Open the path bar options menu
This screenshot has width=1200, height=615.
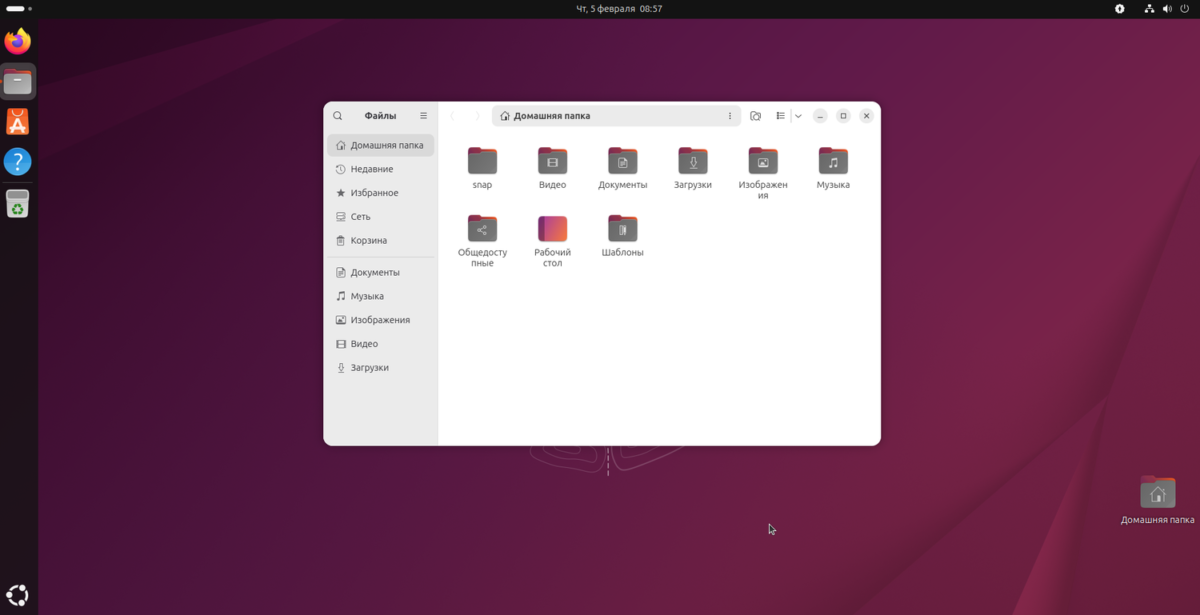(x=729, y=115)
